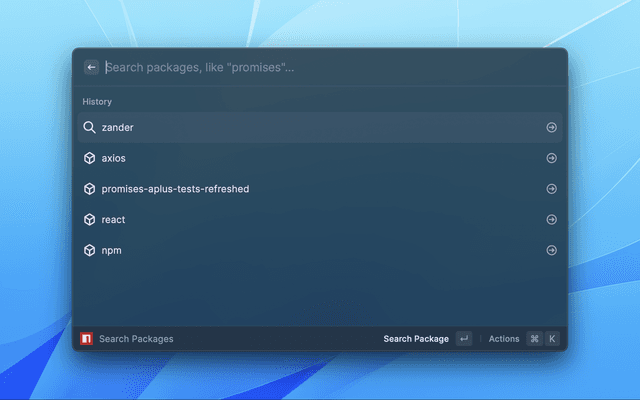Select the axios package entry
Viewport: 640px width, 400px height.
300,158
